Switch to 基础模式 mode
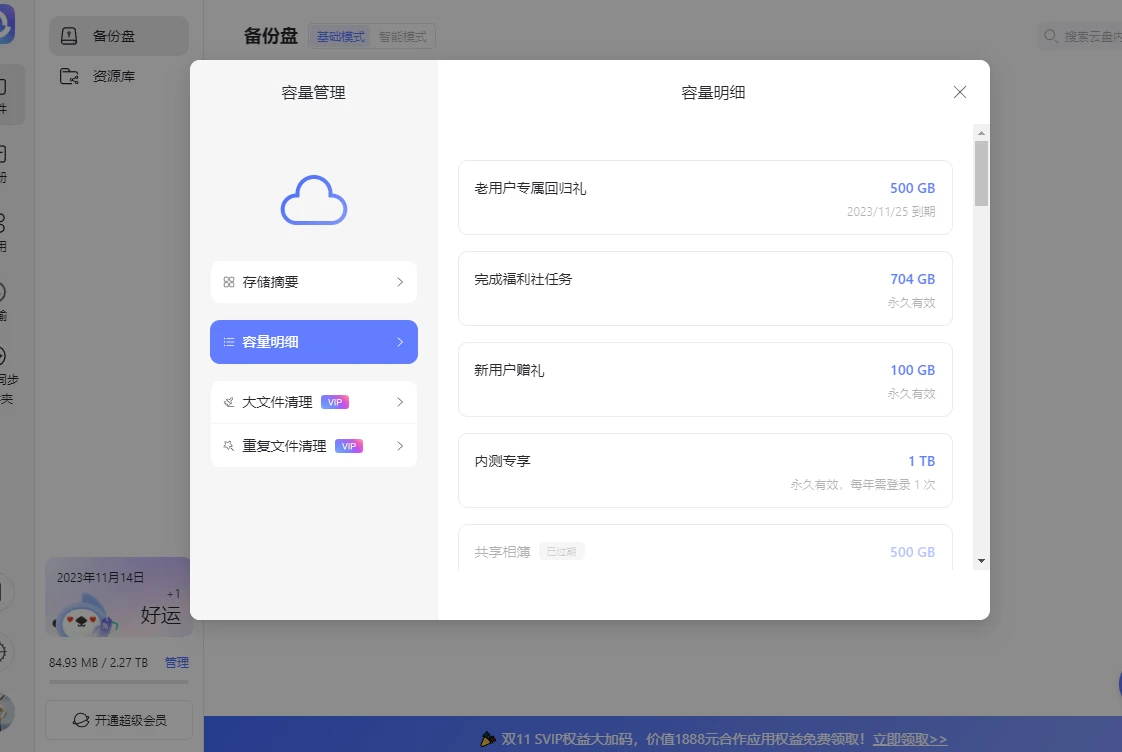The width and height of the screenshot is (1122, 752). coord(341,36)
